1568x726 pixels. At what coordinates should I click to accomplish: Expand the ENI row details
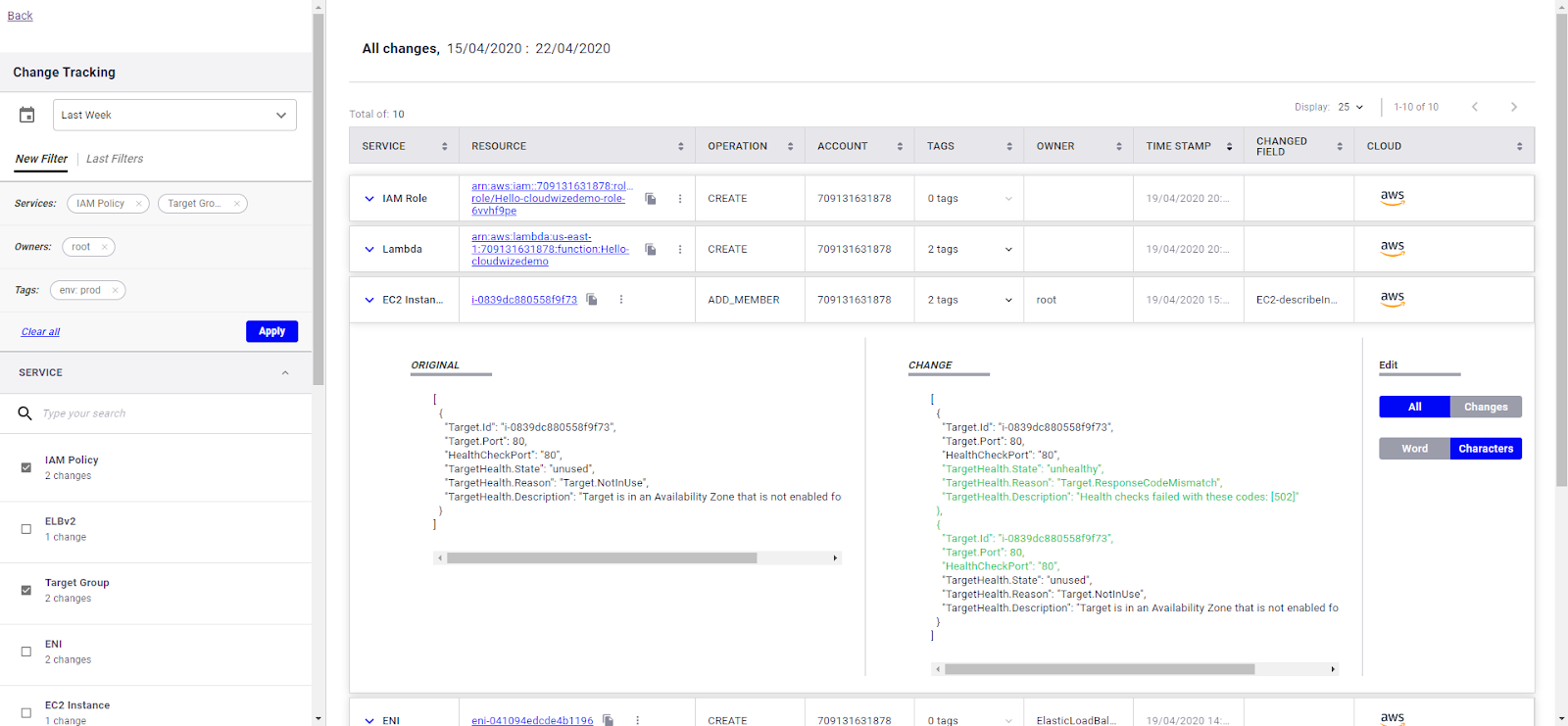[x=369, y=721]
